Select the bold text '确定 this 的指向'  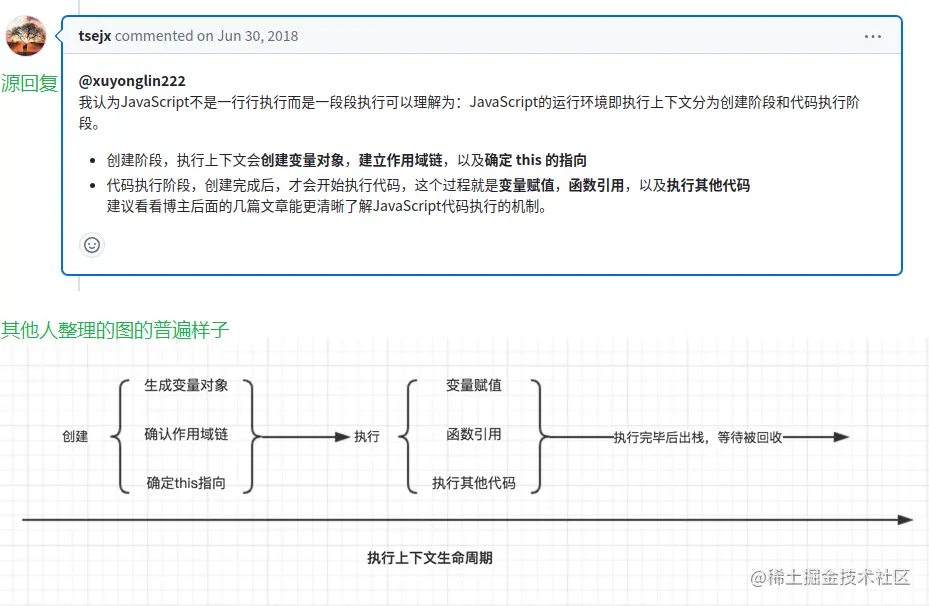[536, 160]
